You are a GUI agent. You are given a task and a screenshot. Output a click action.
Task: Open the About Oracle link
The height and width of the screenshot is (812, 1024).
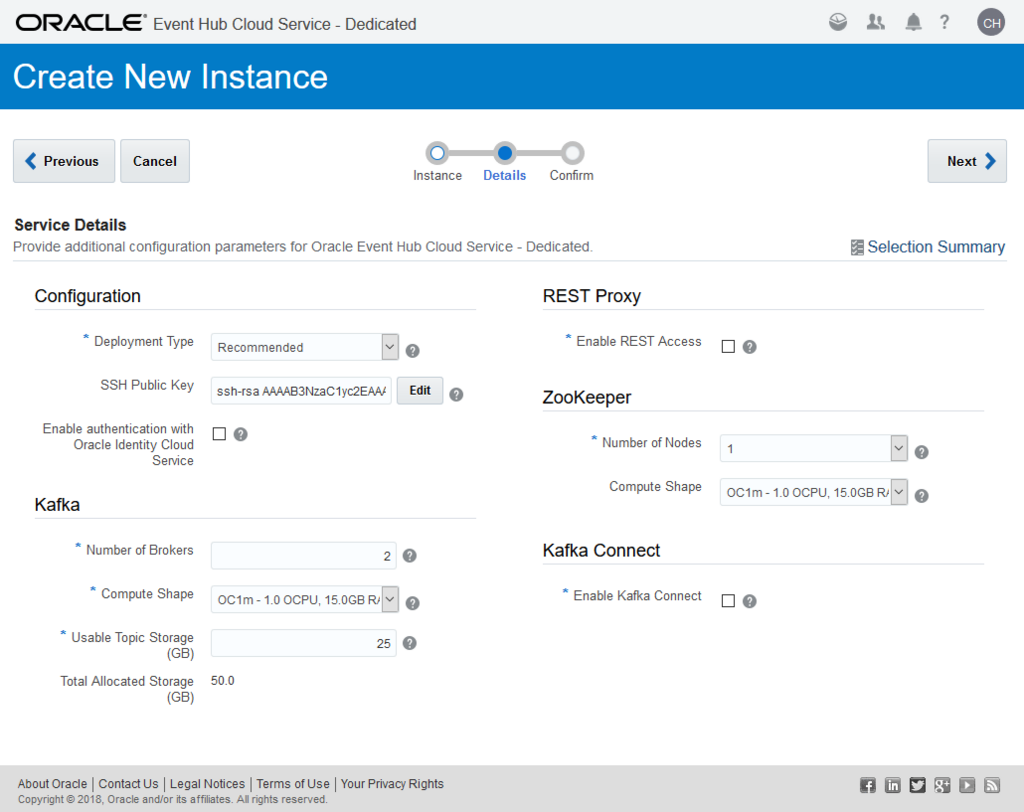52,784
